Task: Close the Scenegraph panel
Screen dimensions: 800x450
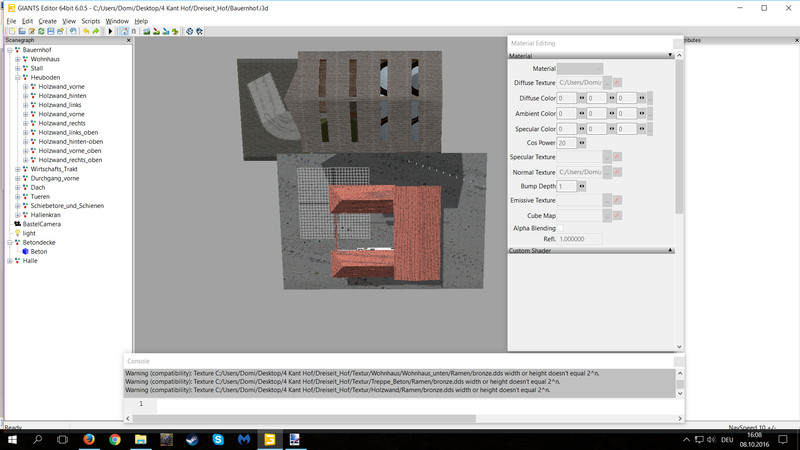Action: pyautogui.click(x=128, y=41)
